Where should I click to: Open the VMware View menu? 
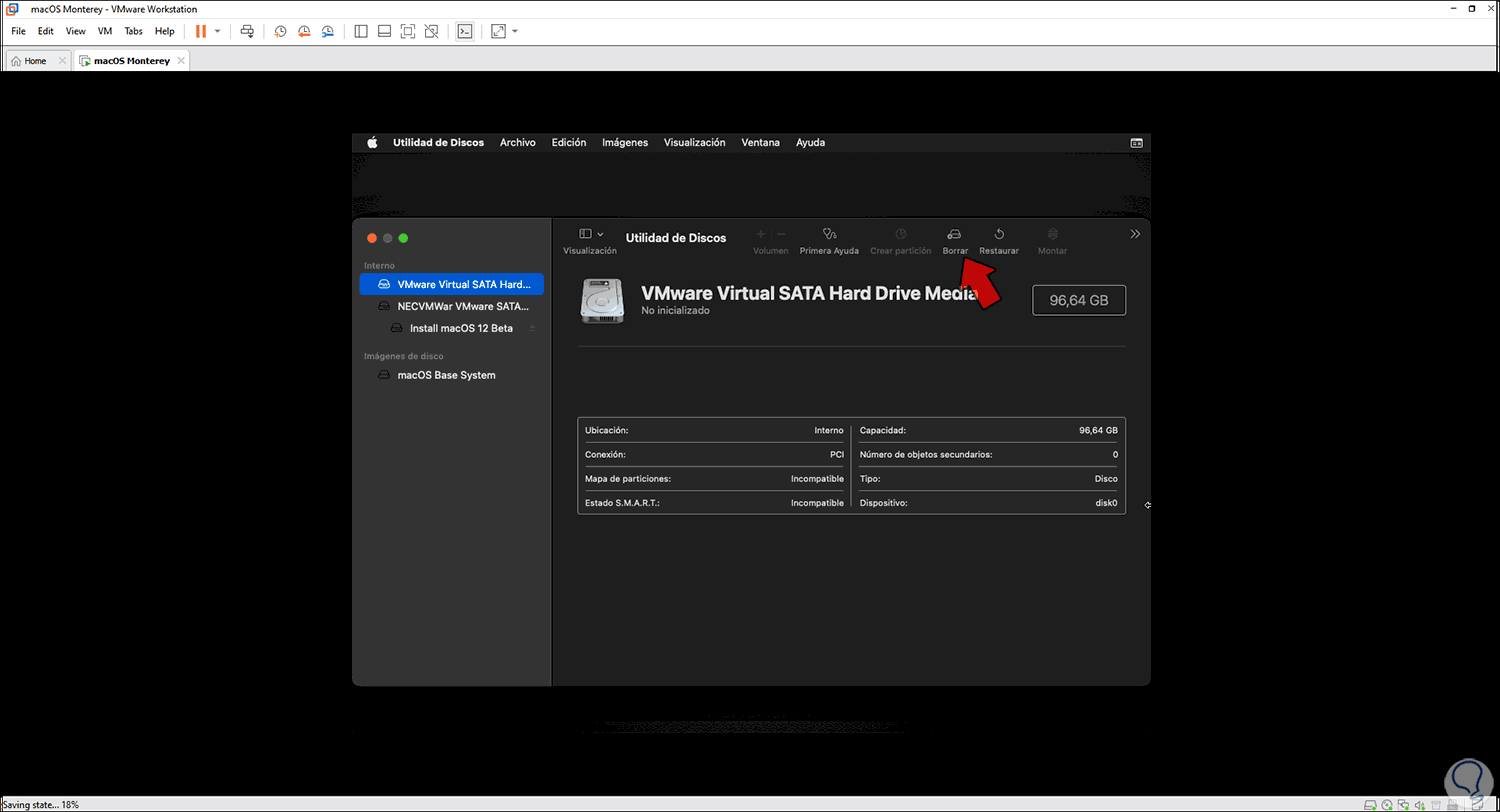pyautogui.click(x=76, y=31)
